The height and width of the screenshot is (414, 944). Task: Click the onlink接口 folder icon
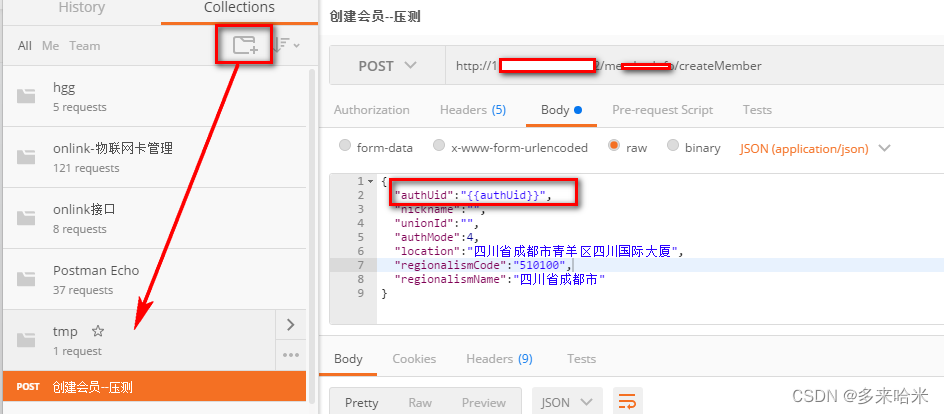[x=26, y=218]
